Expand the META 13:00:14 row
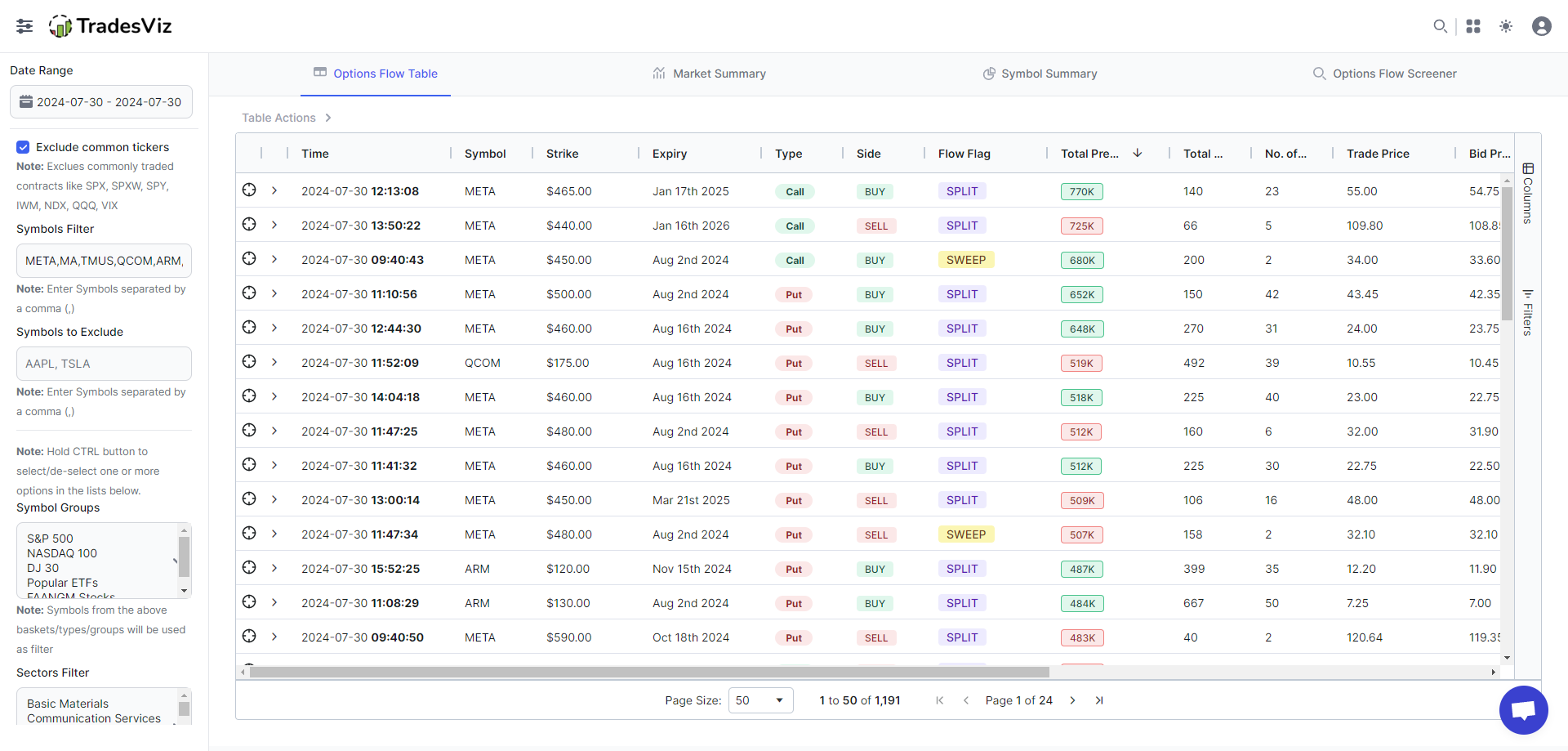1568x751 pixels. [x=274, y=499]
